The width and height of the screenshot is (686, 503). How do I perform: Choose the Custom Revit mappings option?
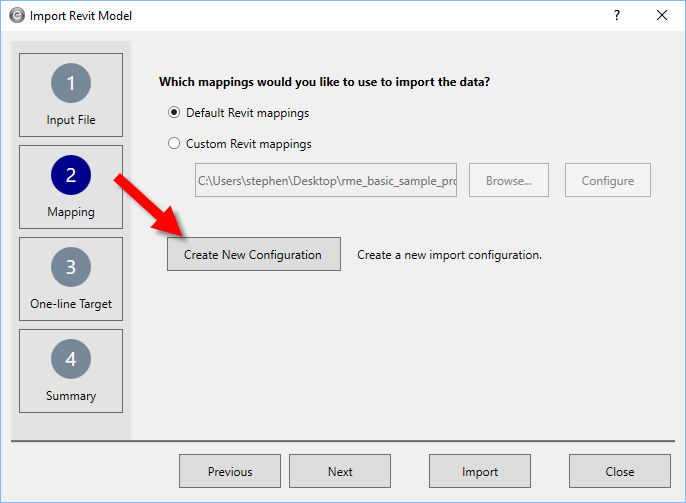tap(174, 144)
